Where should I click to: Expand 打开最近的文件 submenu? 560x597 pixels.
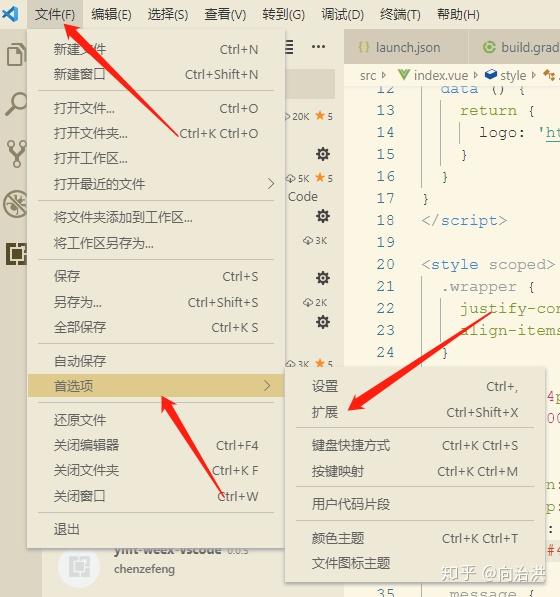click(x=156, y=184)
